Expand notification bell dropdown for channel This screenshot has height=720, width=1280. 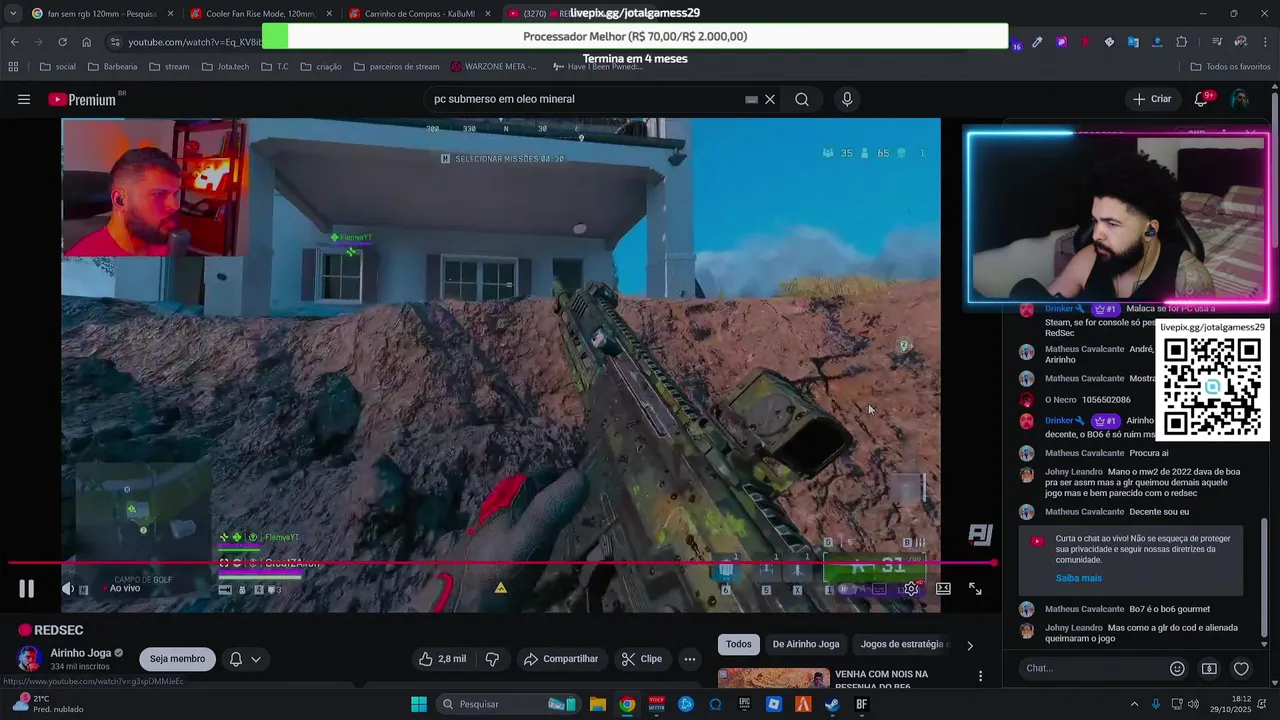246,659
